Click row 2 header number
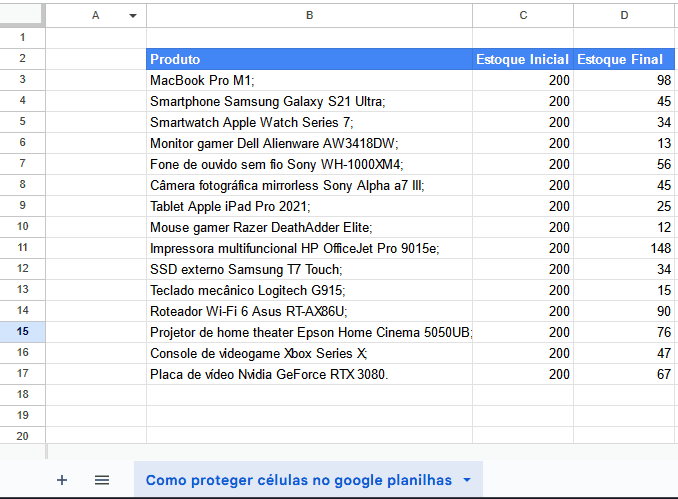The image size is (678, 499). pyautogui.click(x=22, y=59)
